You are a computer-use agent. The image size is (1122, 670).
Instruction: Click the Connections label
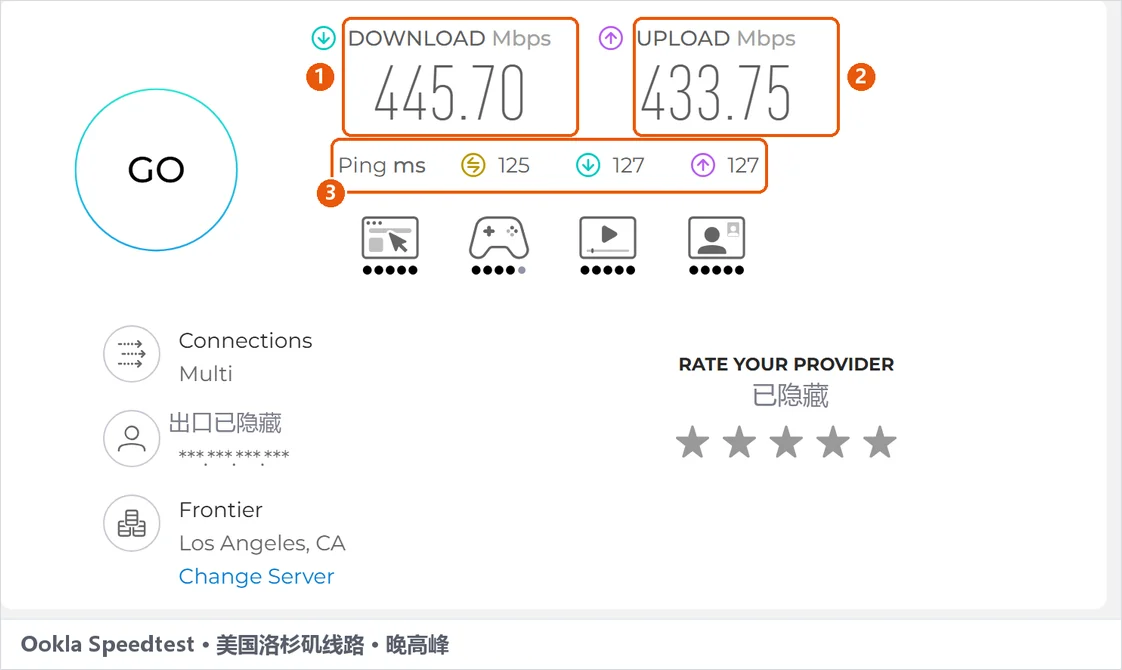coord(245,341)
